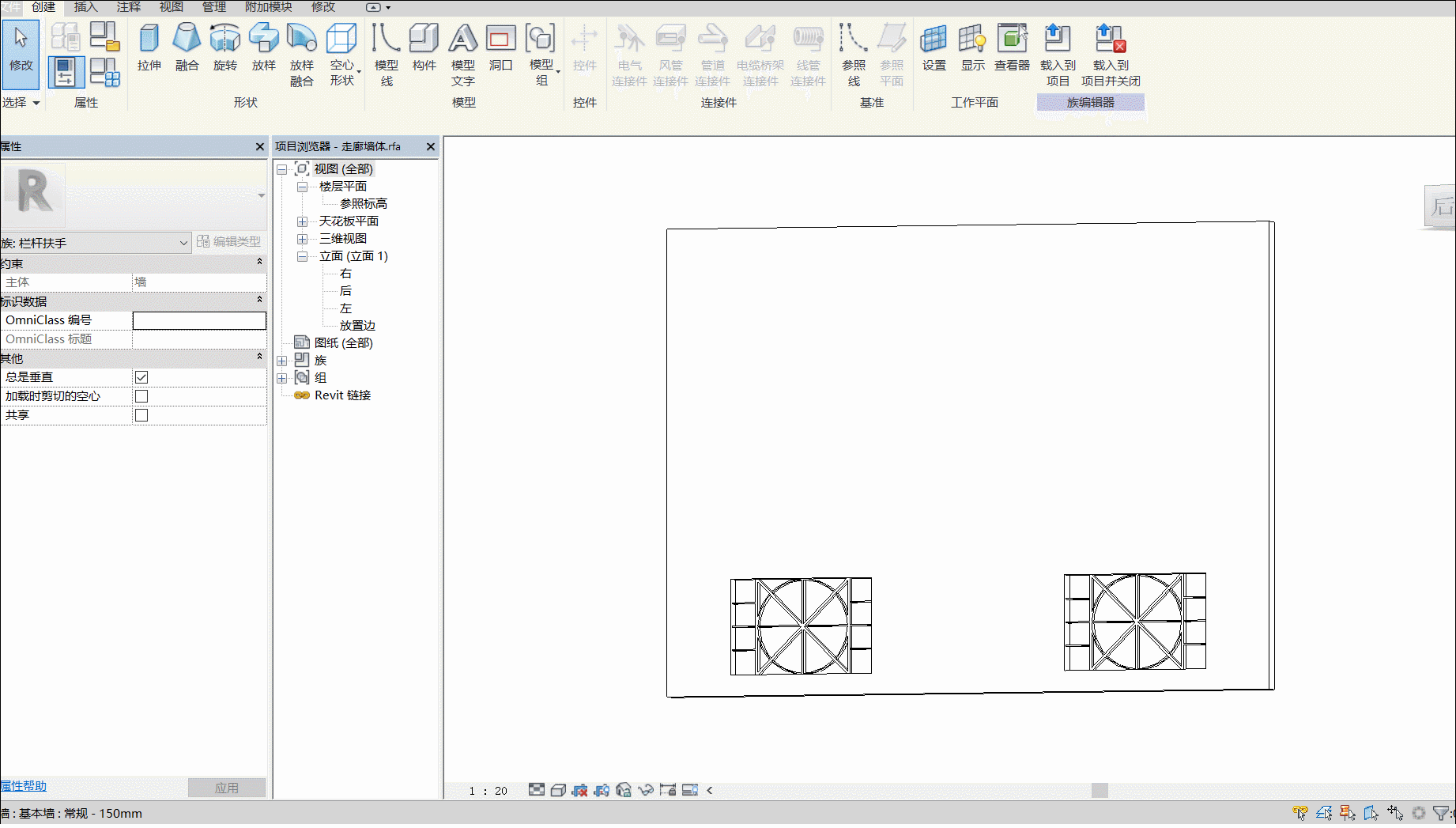The width and height of the screenshot is (1456, 828).
Task: Open the 查看器 work plane viewer
Action: (1012, 48)
